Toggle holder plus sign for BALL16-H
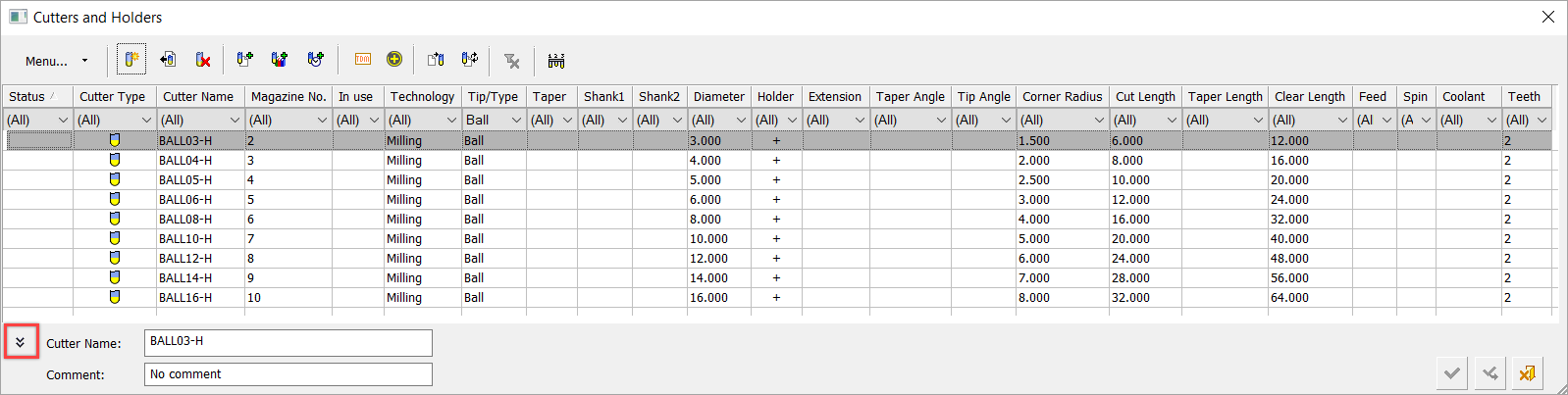1568x395 pixels. coord(776,298)
